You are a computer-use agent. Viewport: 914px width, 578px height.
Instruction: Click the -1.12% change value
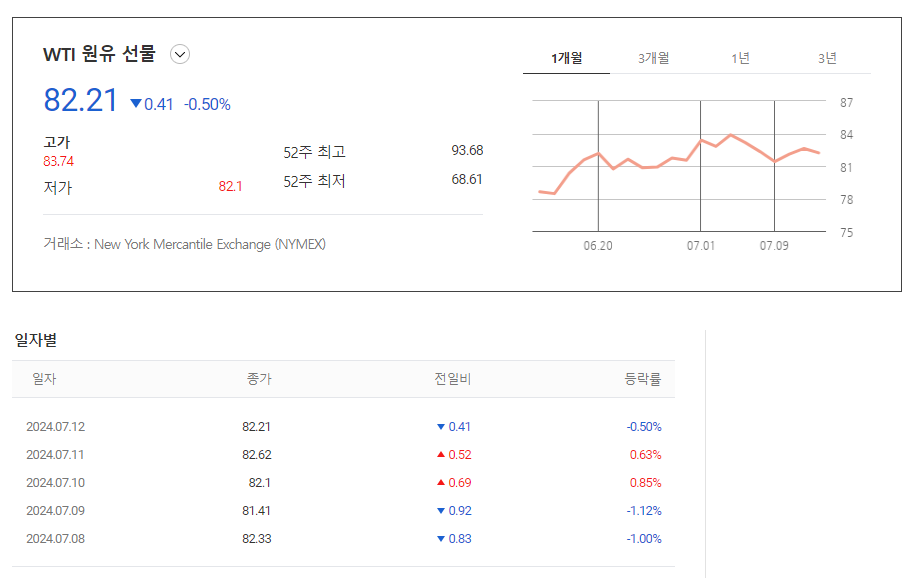pyautogui.click(x=644, y=511)
